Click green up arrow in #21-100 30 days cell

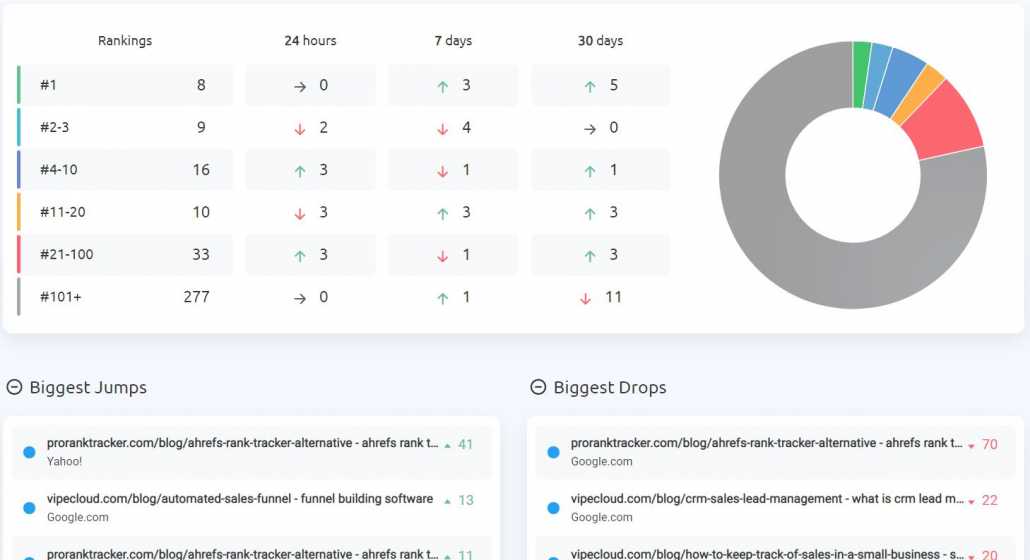tap(590, 255)
